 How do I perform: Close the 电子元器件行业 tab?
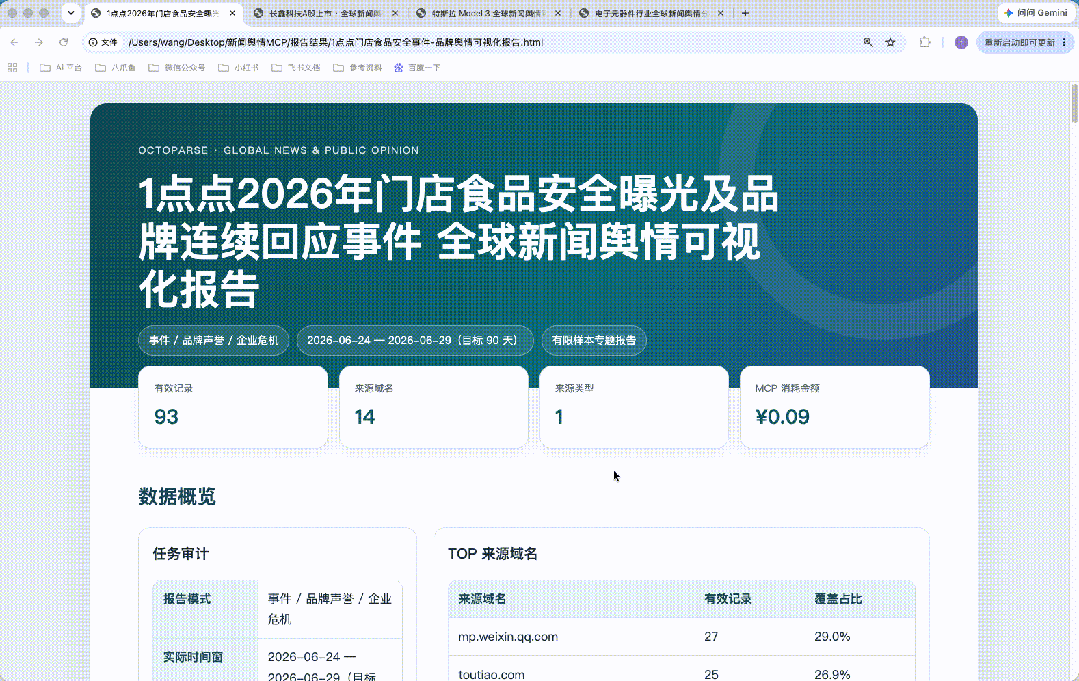point(720,13)
